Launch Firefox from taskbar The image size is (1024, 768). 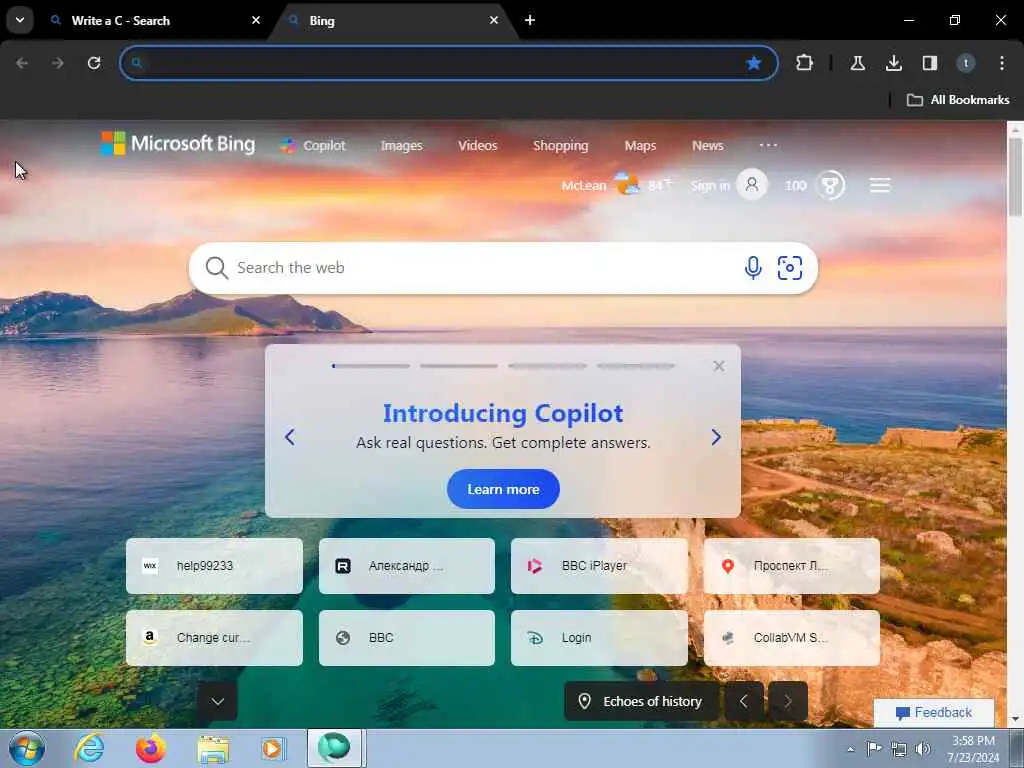coord(151,748)
